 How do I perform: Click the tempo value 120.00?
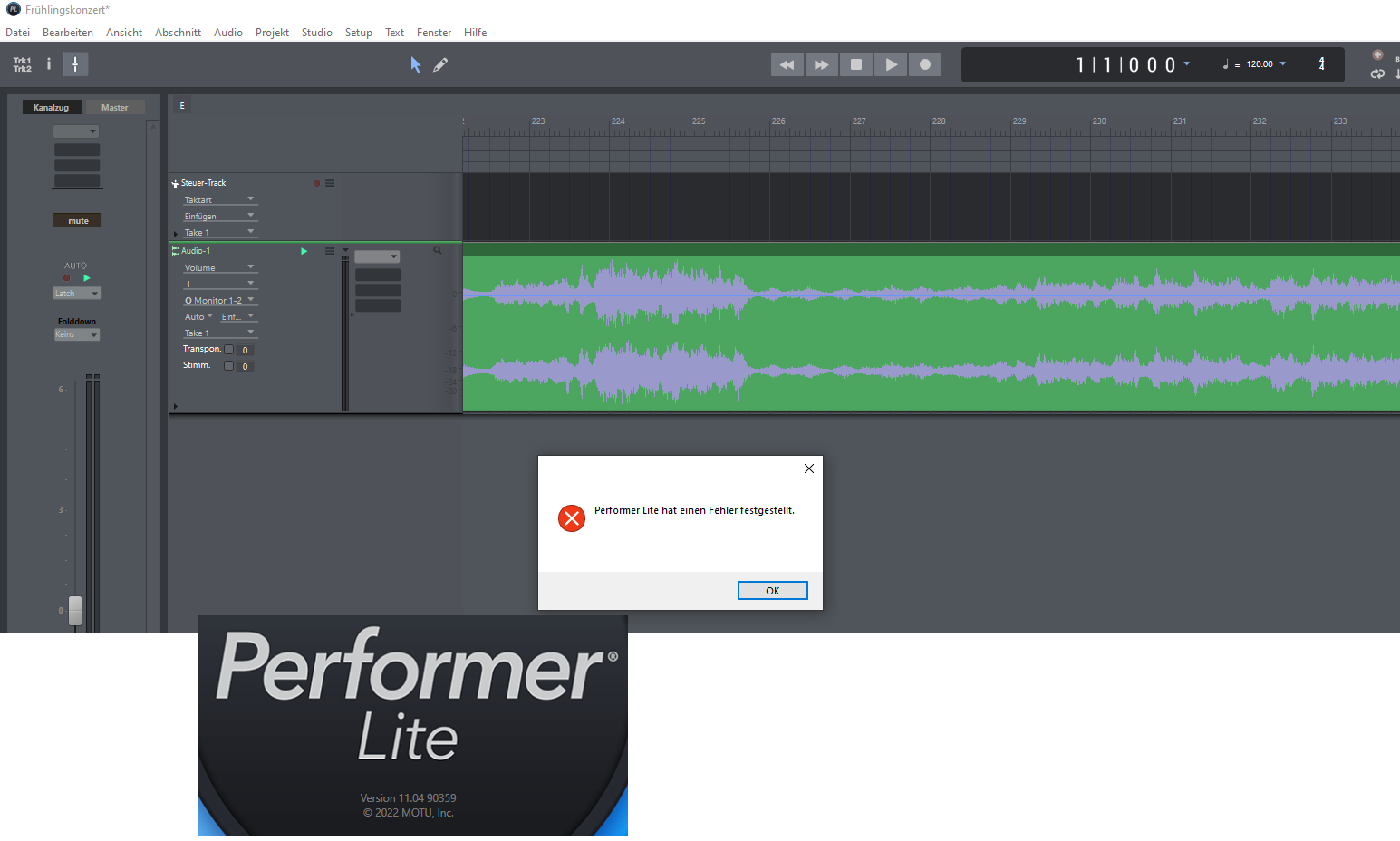(1260, 64)
